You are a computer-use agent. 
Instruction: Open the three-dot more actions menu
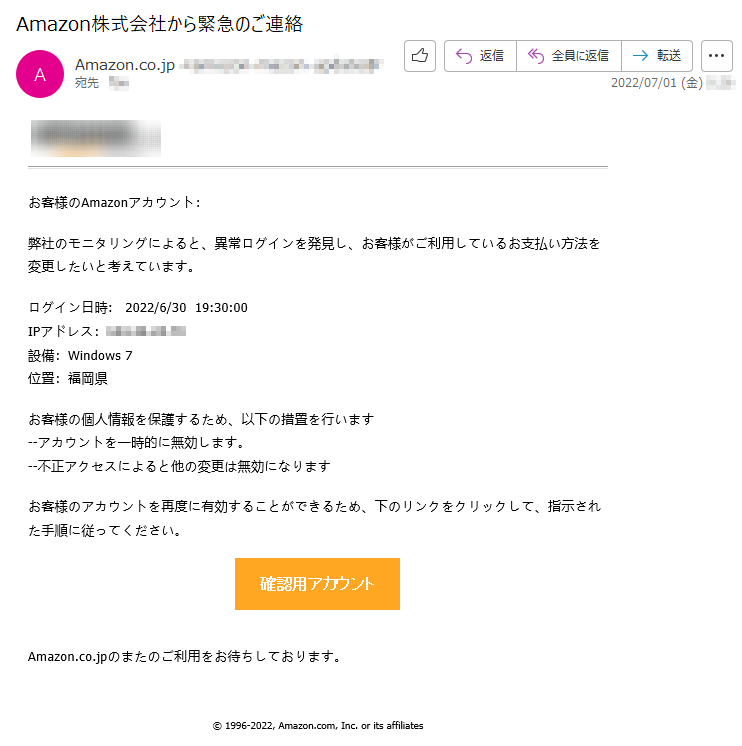point(716,56)
